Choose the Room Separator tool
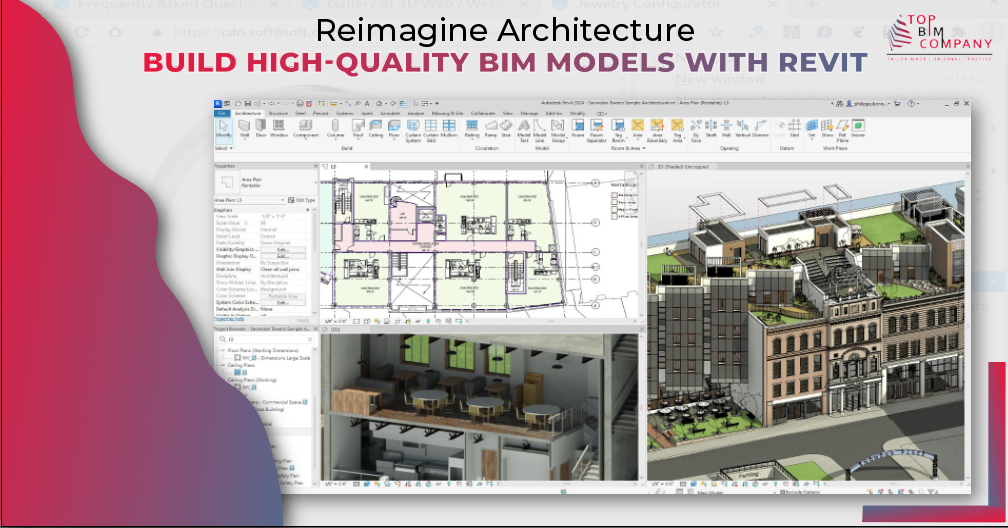This screenshot has width=1008, height=528. coord(597,131)
